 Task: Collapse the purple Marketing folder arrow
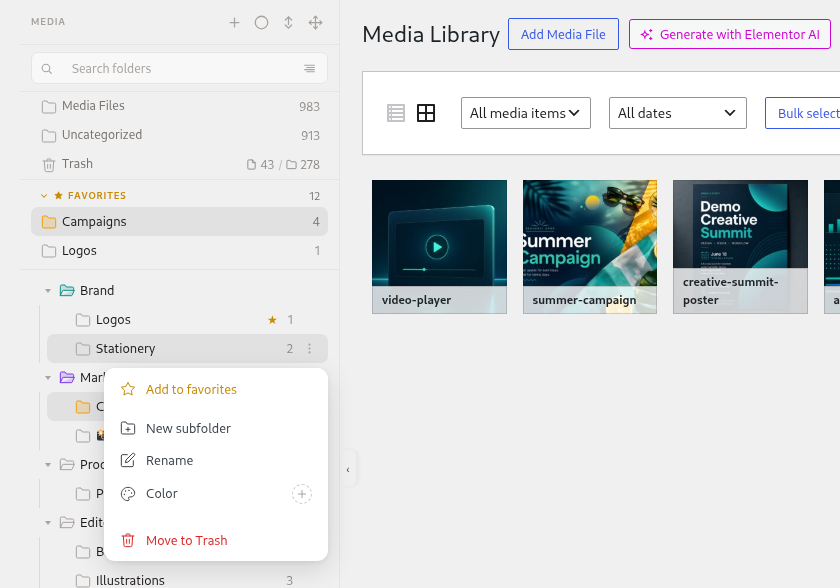tap(48, 378)
